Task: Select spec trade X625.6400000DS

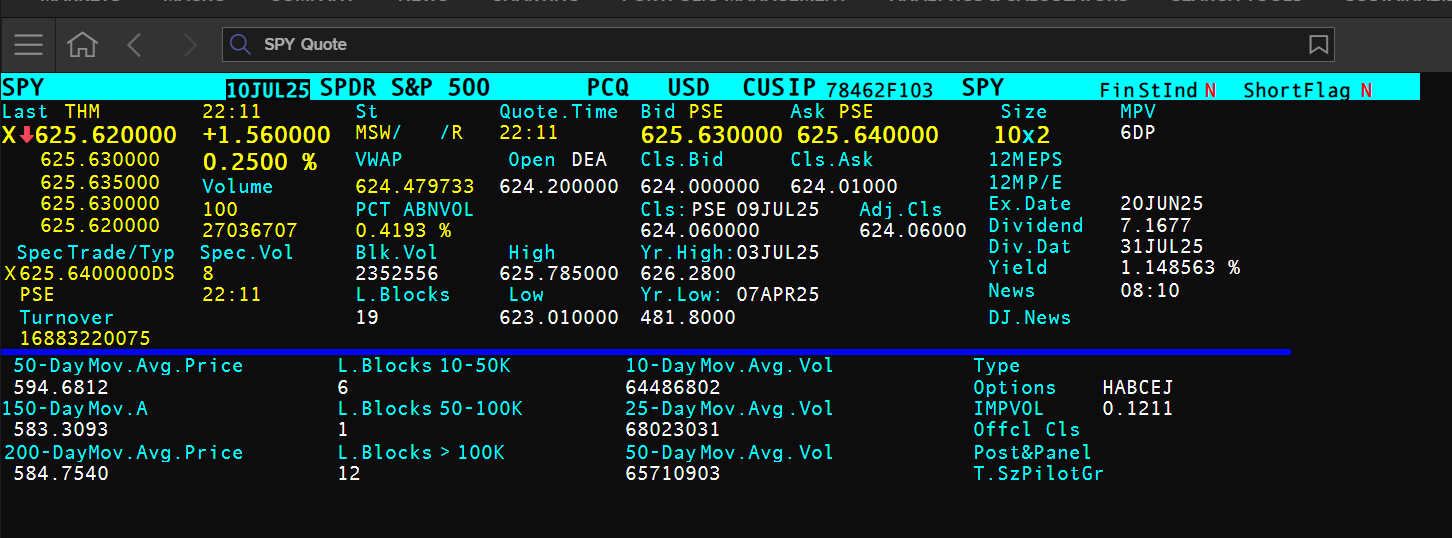Action: coord(89,274)
